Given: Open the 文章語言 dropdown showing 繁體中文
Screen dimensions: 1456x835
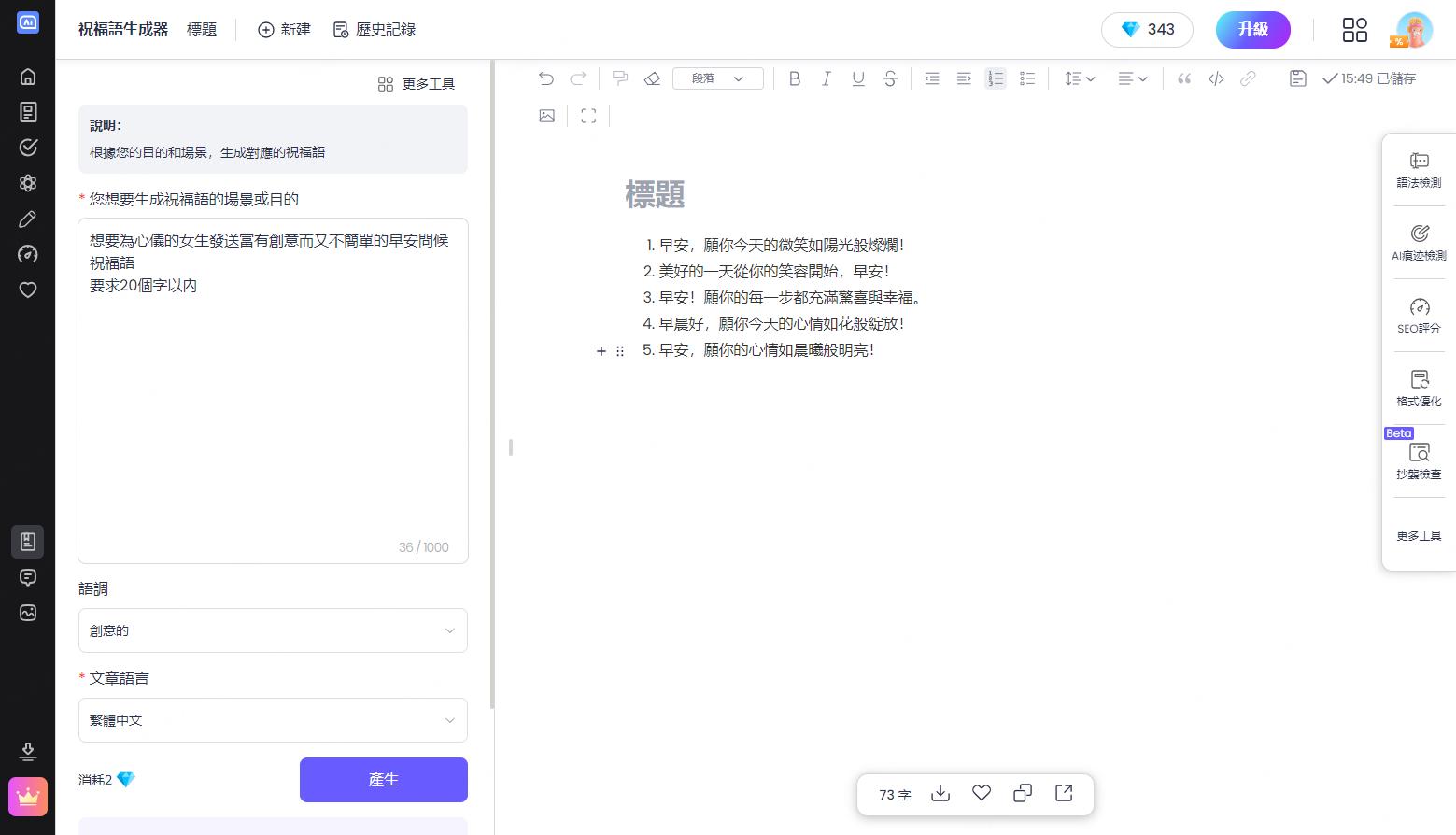Looking at the screenshot, I should [x=273, y=720].
